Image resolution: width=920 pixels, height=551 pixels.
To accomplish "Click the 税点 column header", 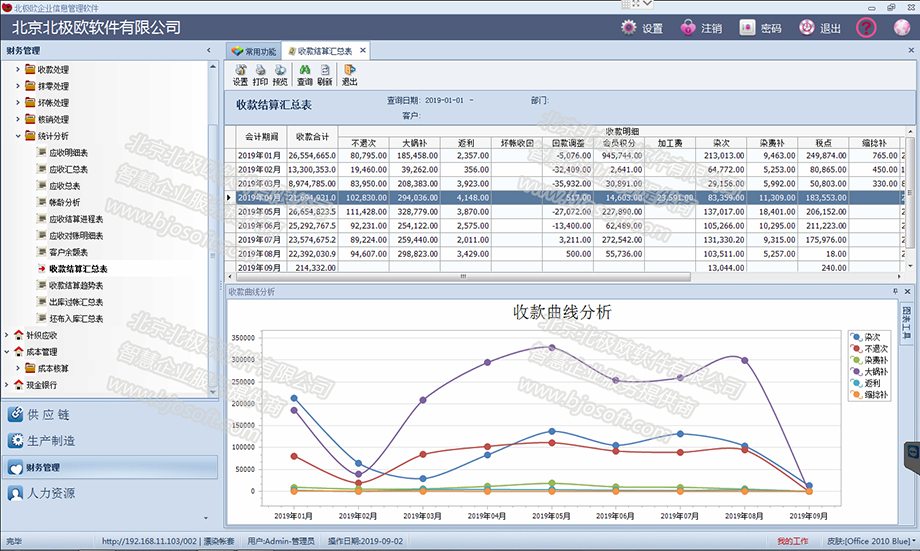I will (x=823, y=143).
